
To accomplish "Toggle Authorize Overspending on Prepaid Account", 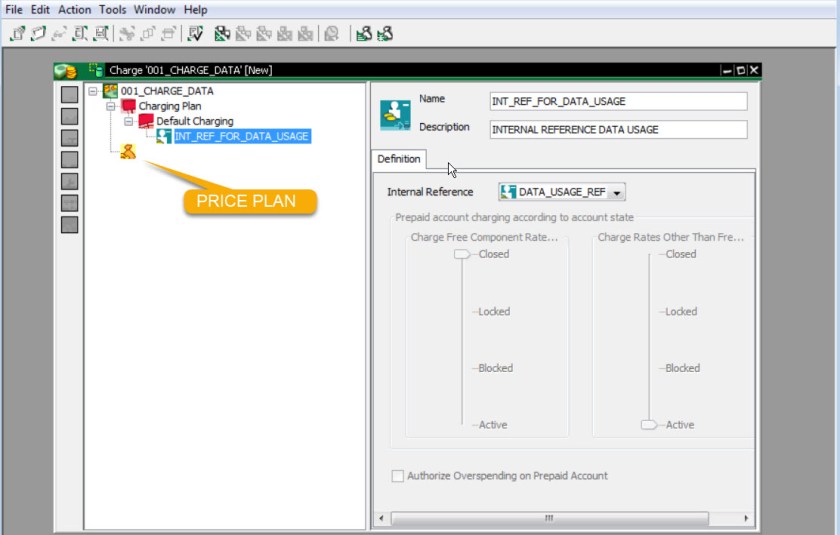I will coord(398,476).
